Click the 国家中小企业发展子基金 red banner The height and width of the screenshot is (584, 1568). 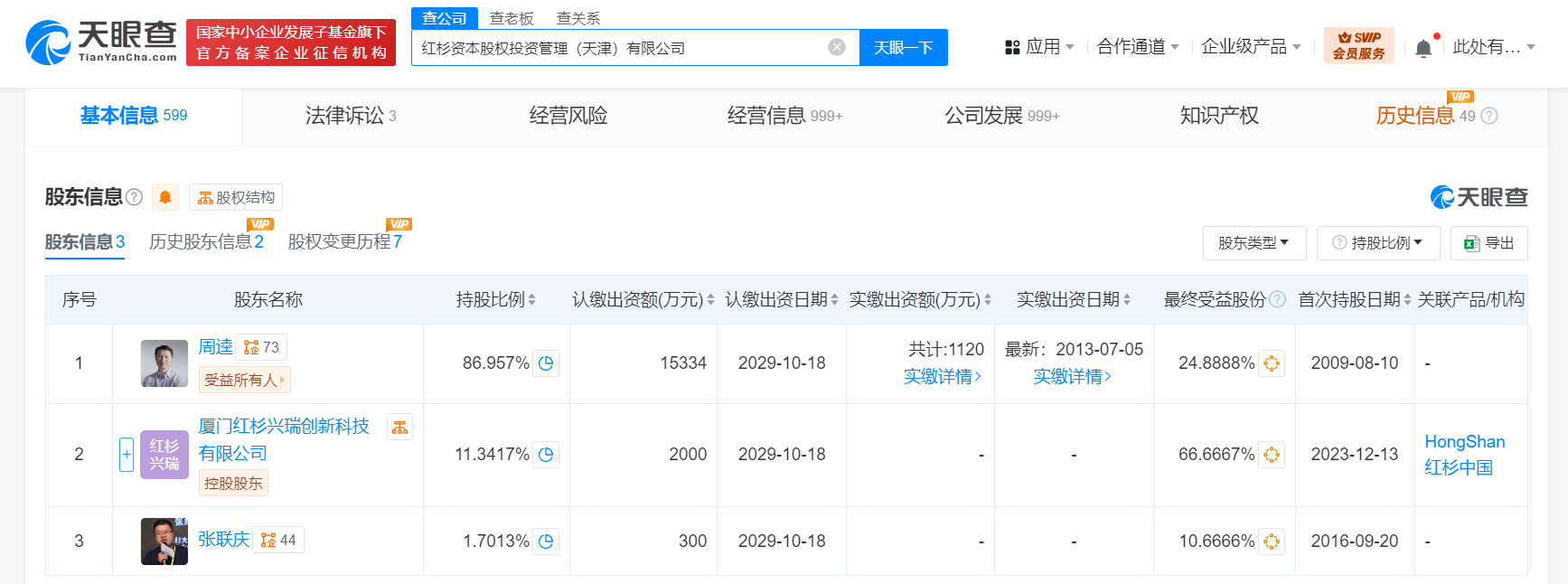[291, 42]
